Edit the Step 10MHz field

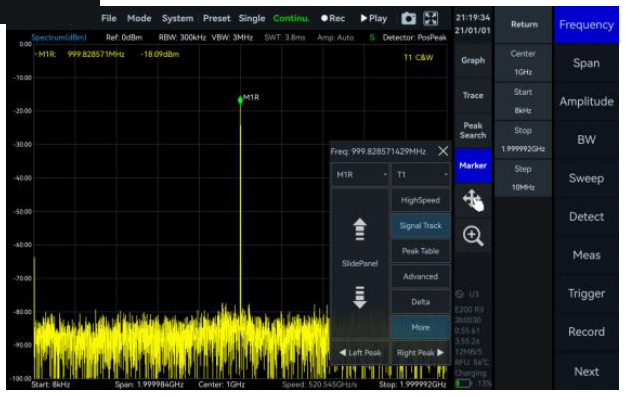click(x=523, y=178)
